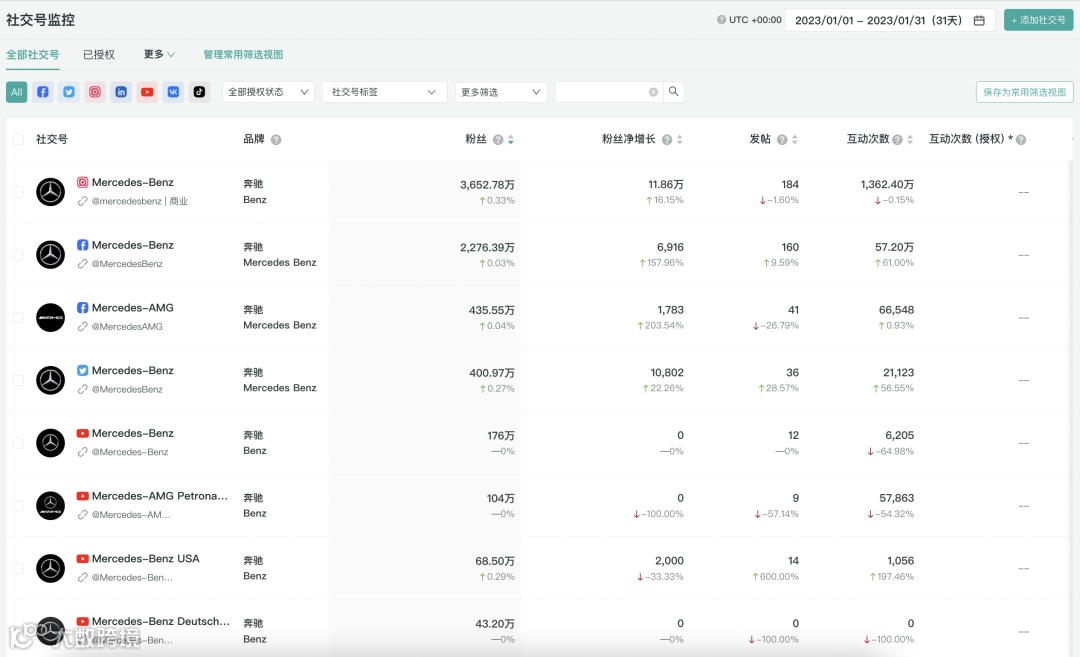The height and width of the screenshot is (657, 1080).
Task: Expand the 更多 tab menu
Action: point(159,54)
